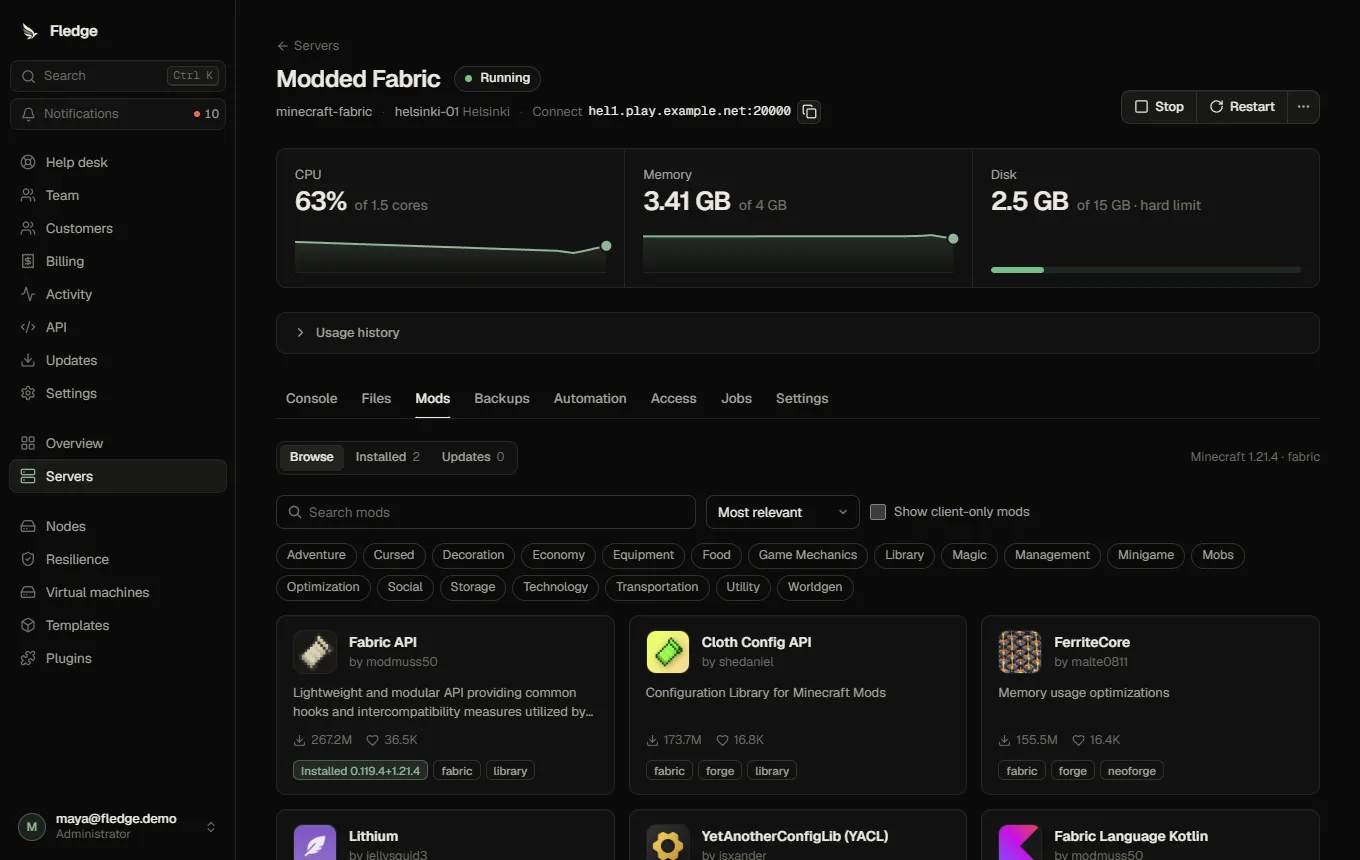
Task: Click the Disk usage progress bar
Action: [x=1146, y=270]
